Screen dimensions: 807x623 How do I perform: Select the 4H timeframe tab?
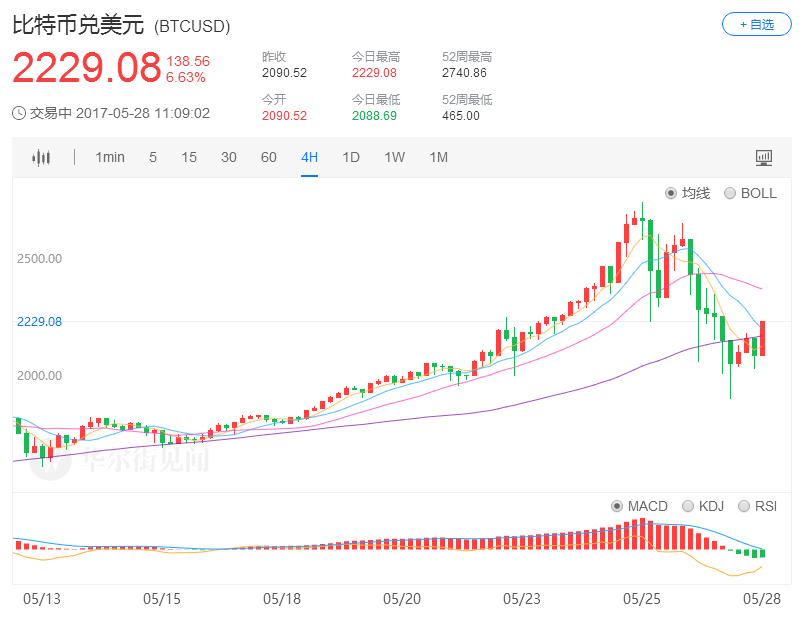(309, 157)
